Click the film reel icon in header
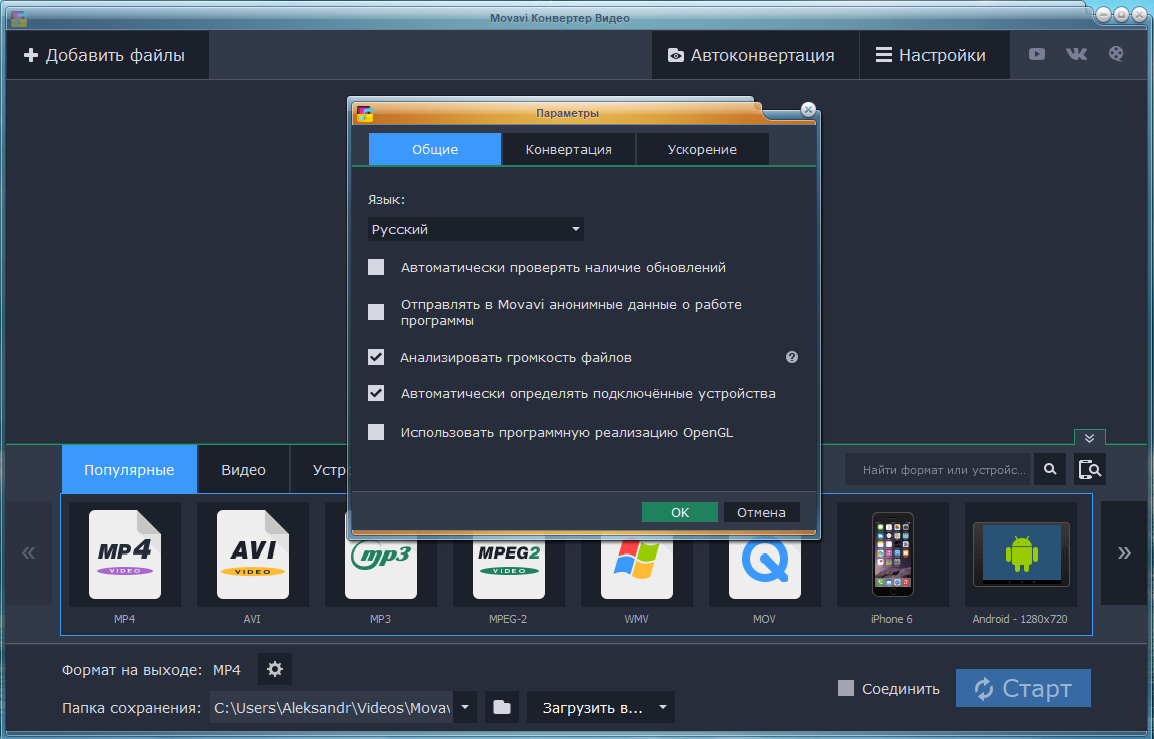This screenshot has width=1154, height=739. [x=1116, y=55]
